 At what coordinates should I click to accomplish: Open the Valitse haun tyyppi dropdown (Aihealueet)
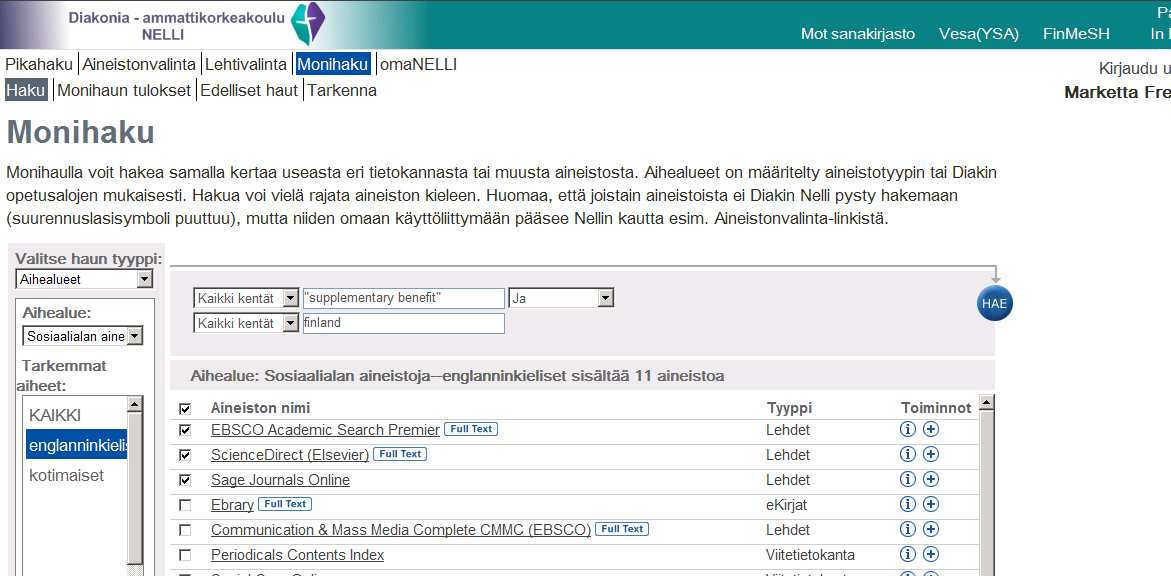click(x=84, y=279)
